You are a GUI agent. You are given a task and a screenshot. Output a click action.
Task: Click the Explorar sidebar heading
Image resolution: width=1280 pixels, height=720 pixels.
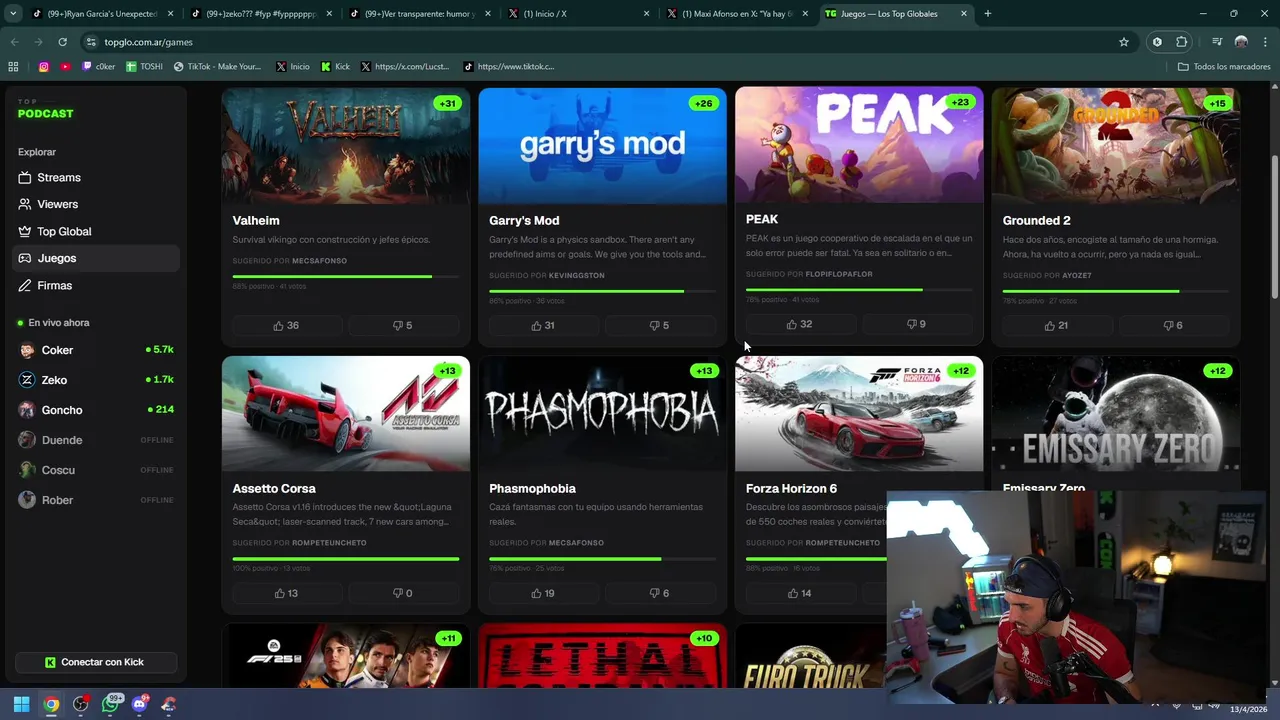(37, 152)
